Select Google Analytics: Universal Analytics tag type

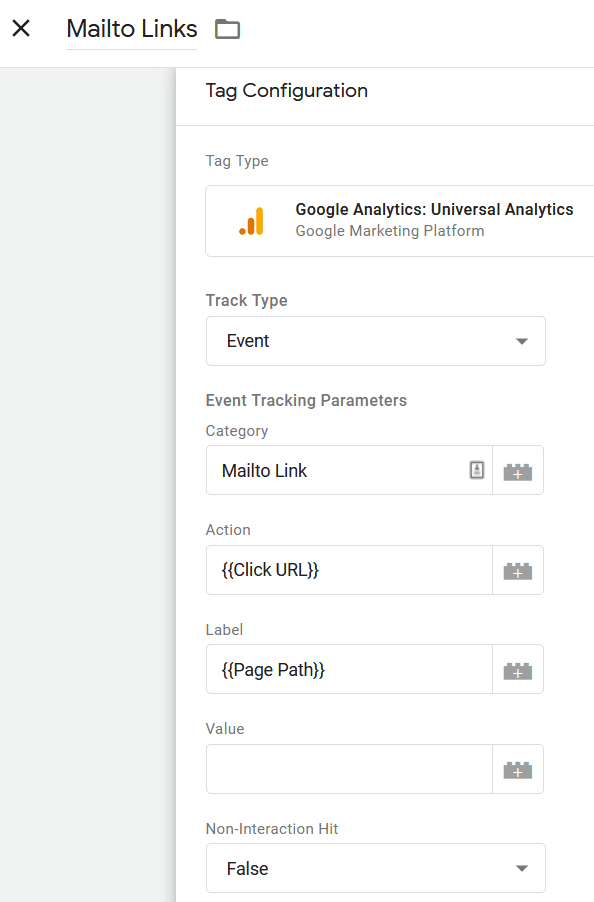point(400,221)
